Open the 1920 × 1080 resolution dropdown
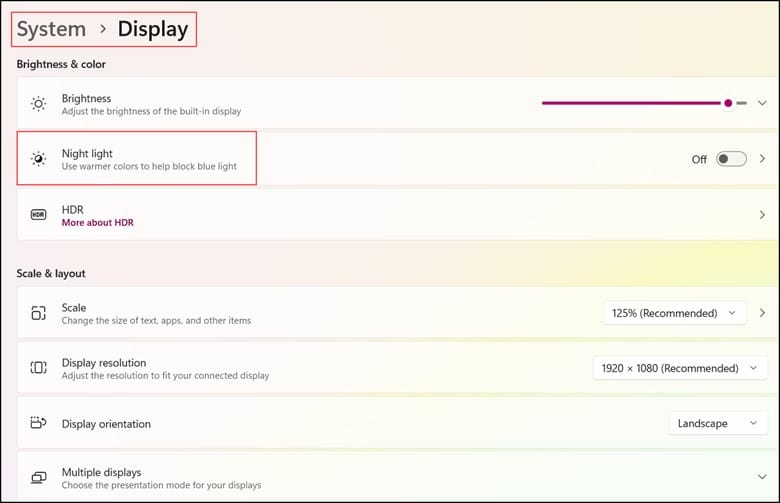 pyautogui.click(x=680, y=368)
